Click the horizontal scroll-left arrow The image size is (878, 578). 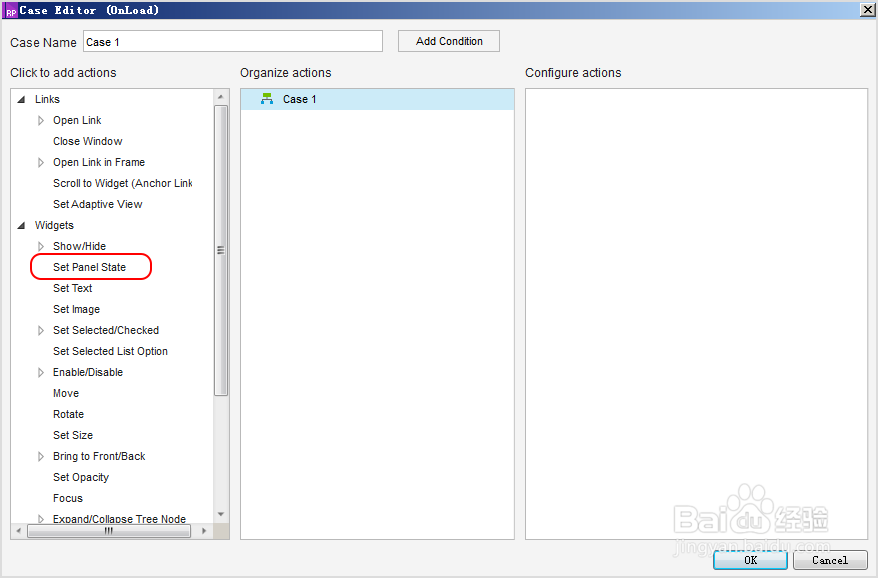click(x=18, y=530)
